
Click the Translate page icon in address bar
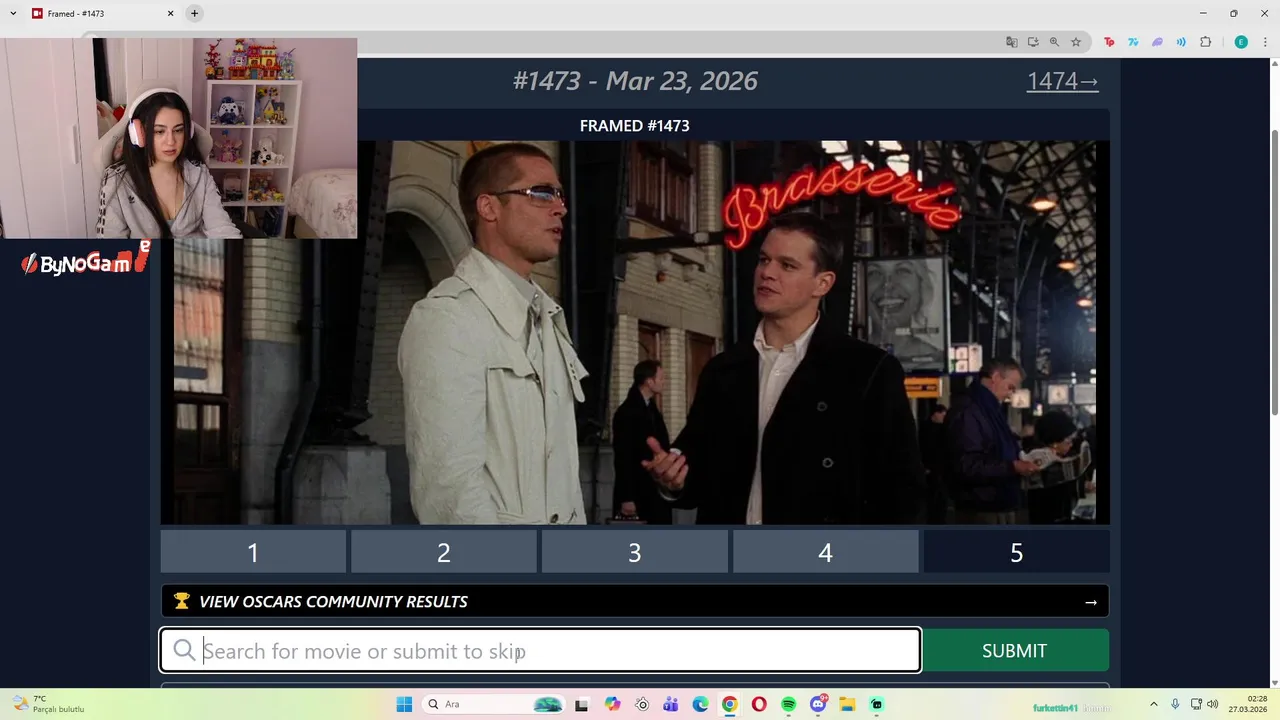coord(1012,42)
